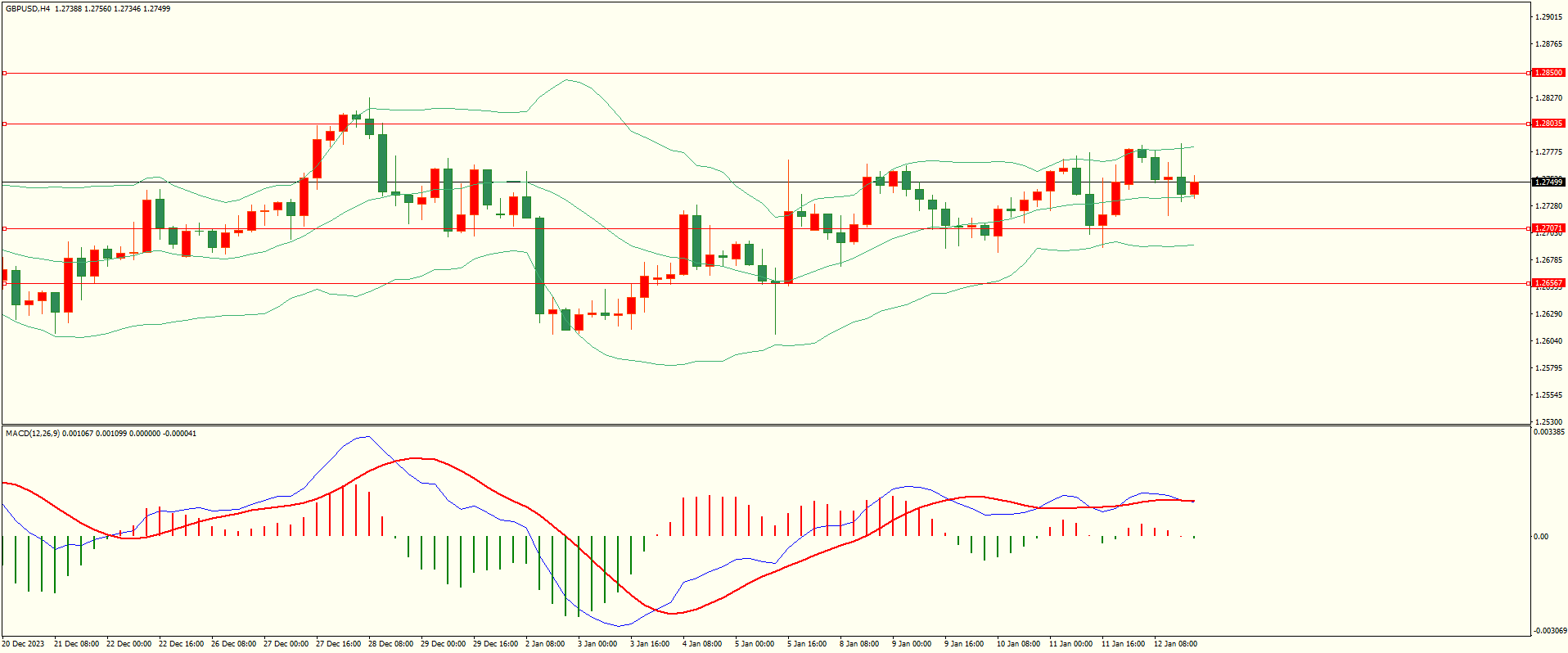1568x653 pixels.
Task: Click the GBPUSD,H4 symbol title text
Action: pos(28,9)
